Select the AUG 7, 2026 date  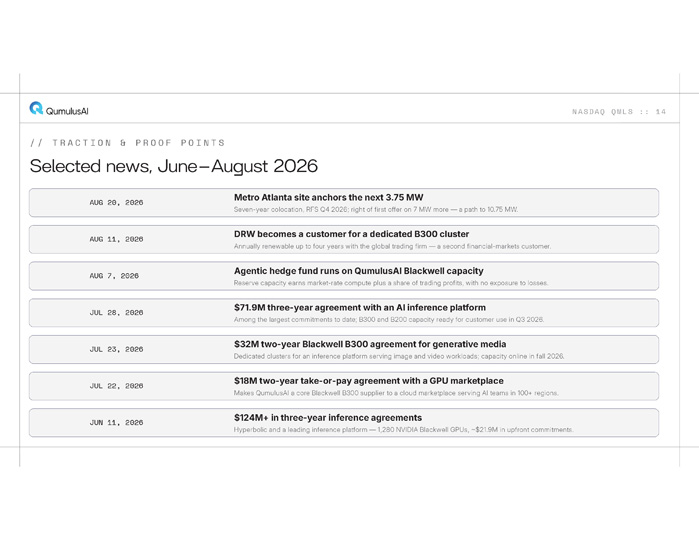(x=114, y=276)
